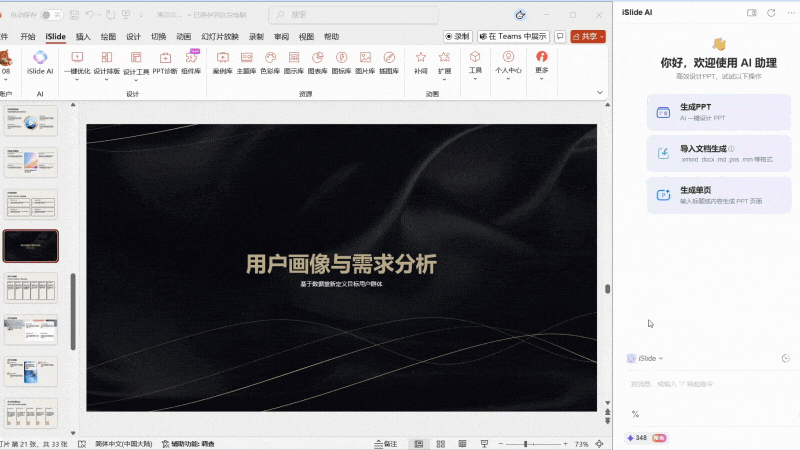
Task: Collapse the ribbon with the chevron
Action: click(x=599, y=92)
